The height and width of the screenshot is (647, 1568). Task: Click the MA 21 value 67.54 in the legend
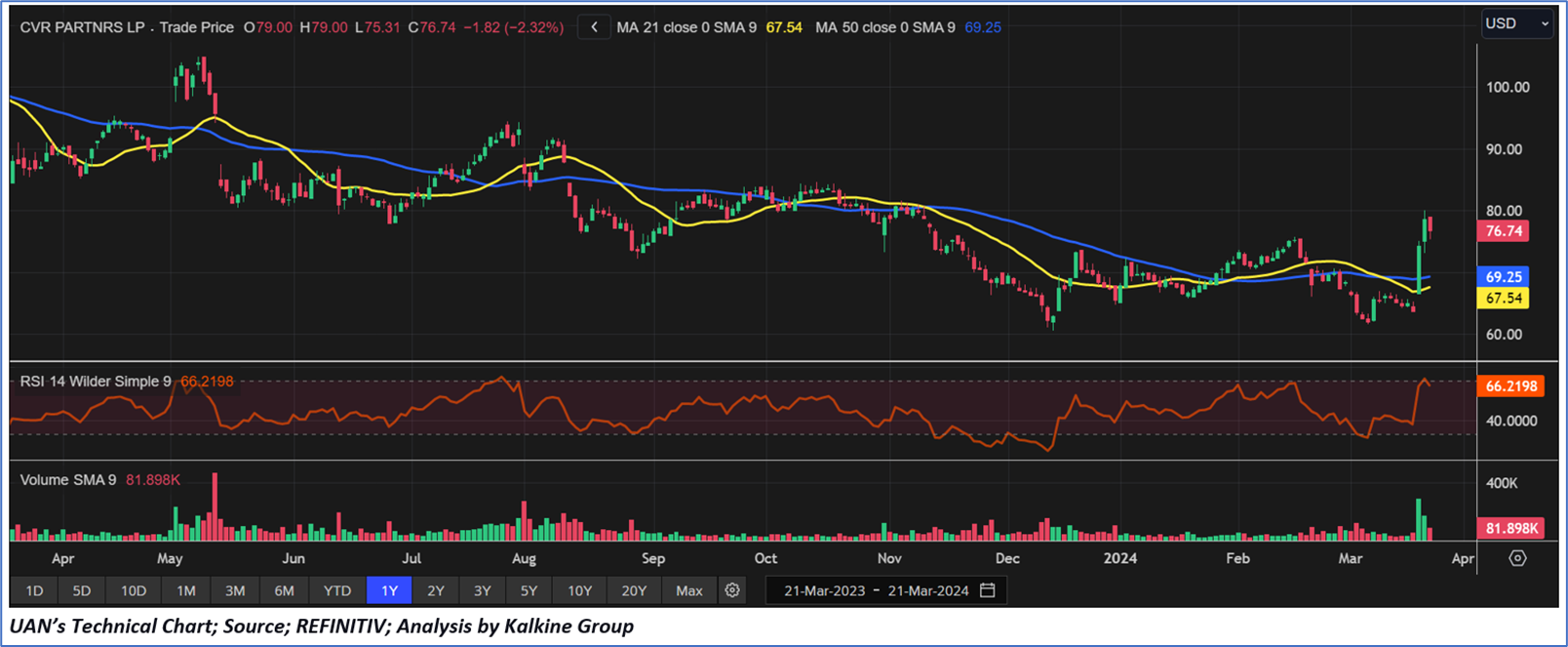pyautogui.click(x=784, y=27)
